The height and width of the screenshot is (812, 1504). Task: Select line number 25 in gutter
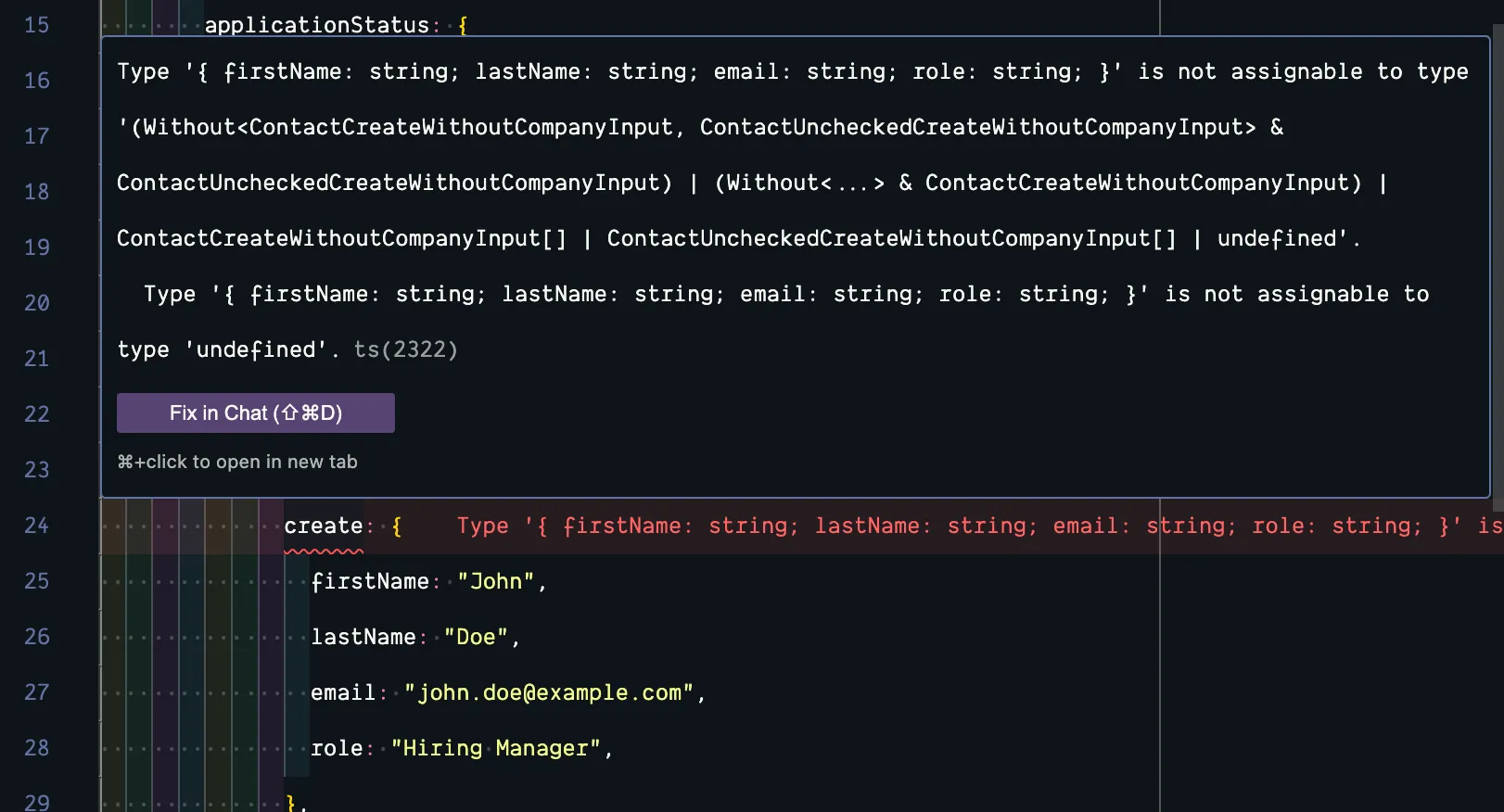[37, 581]
